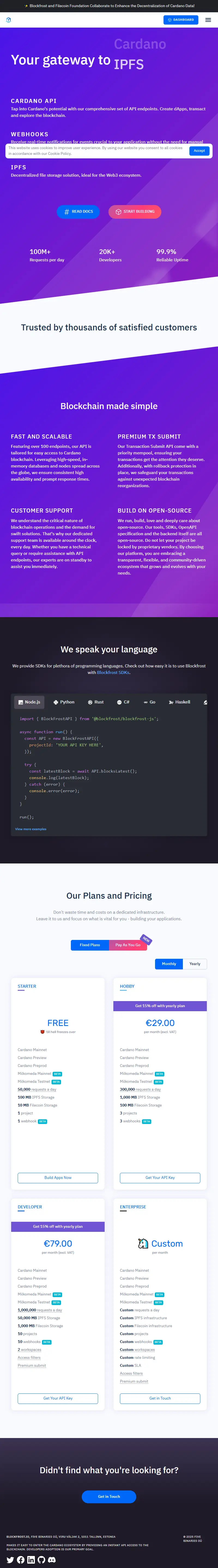Click the cube icon on Start Building

pyautogui.click(x=119, y=212)
